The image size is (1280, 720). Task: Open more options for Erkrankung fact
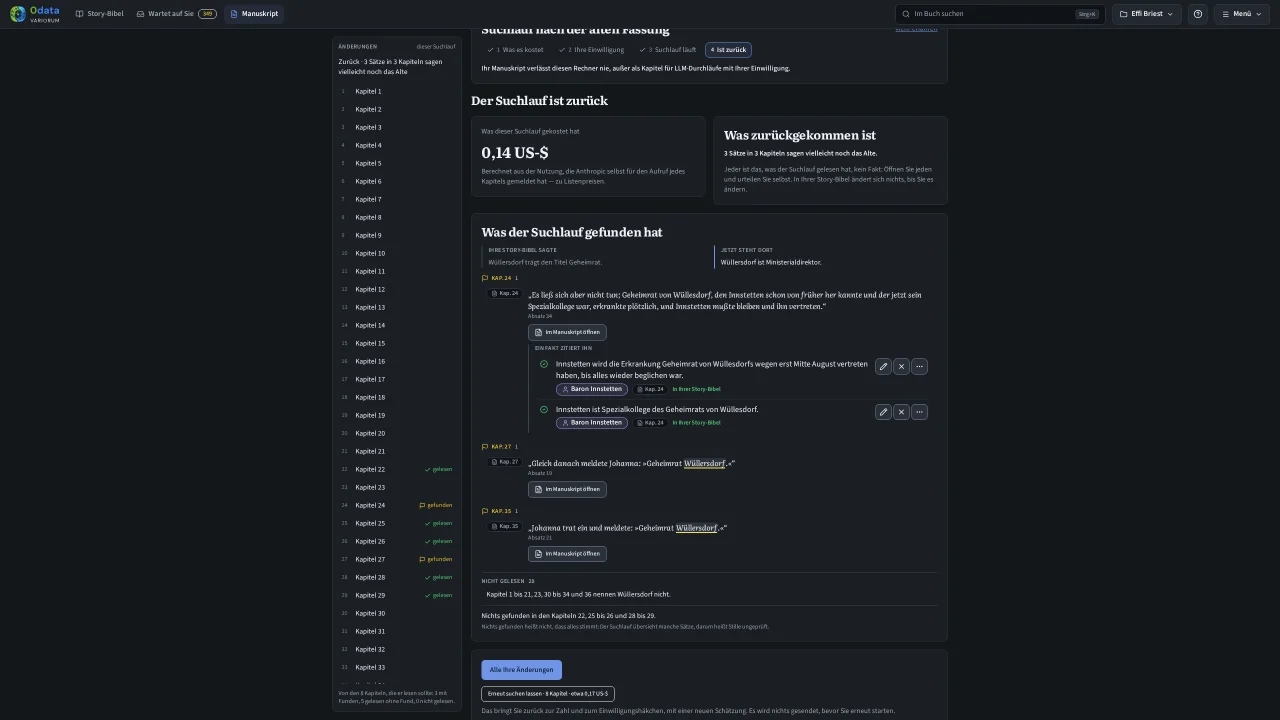pos(919,367)
